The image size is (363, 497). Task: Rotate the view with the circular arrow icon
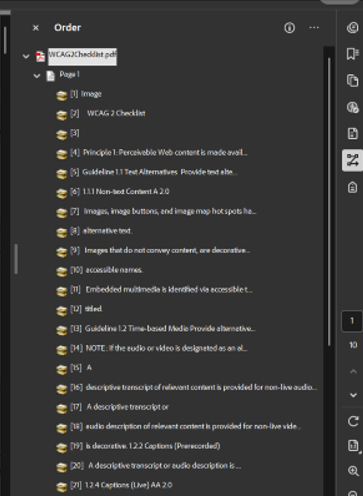(353, 421)
